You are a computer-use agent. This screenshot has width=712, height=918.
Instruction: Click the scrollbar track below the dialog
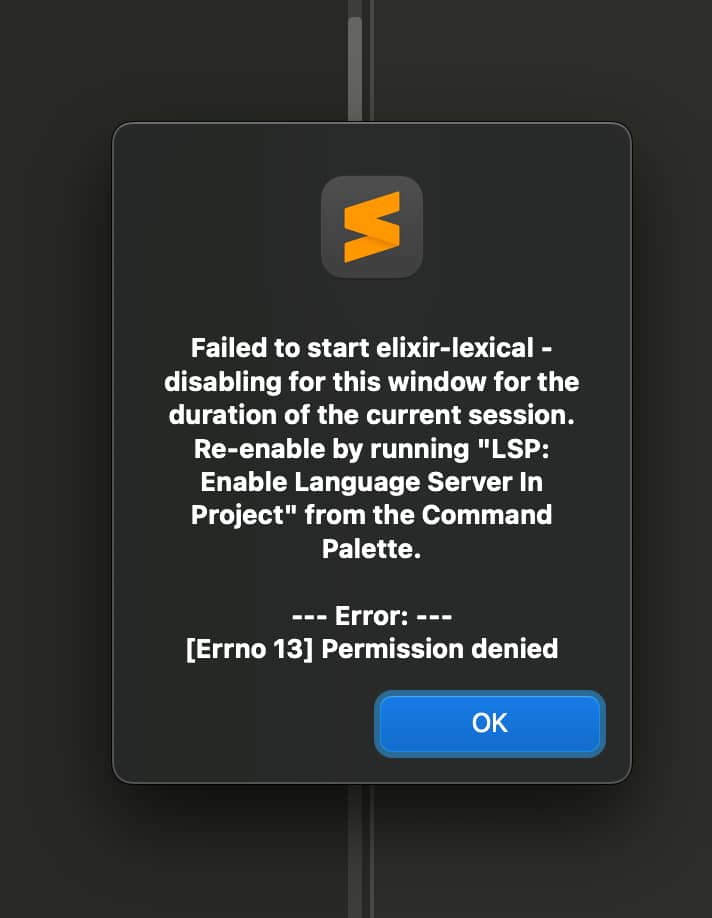[355, 850]
